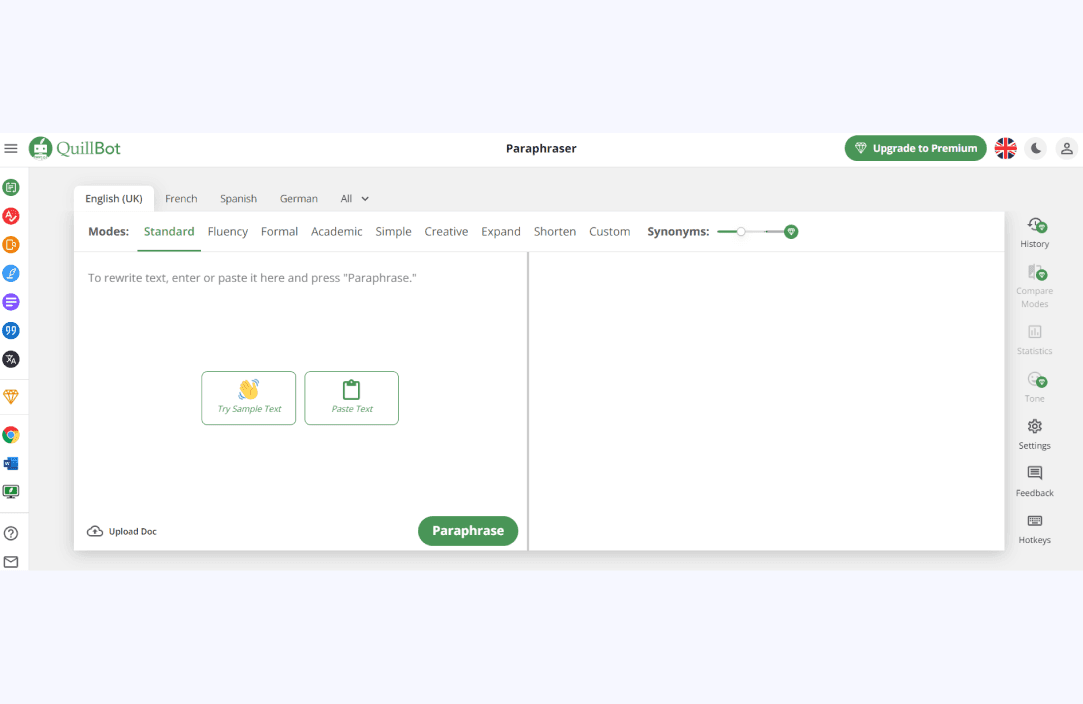
Task: Open Settings gear
Action: 1035,435
